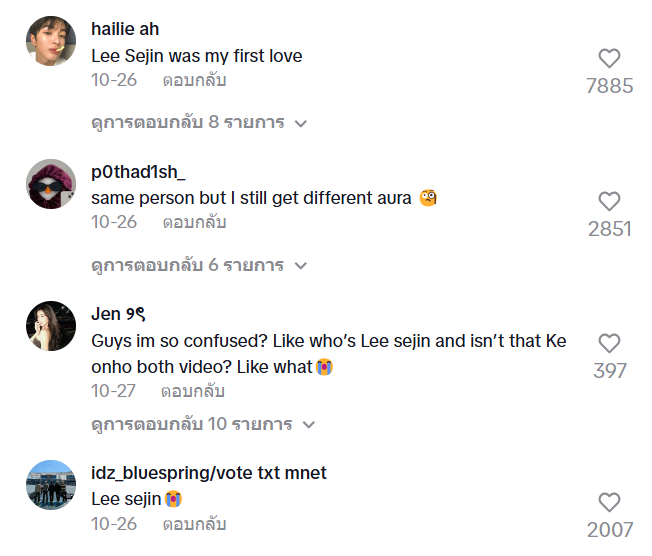Screen dimensions: 652x556
Task: Open the hailie ah username link
Action: tap(125, 30)
